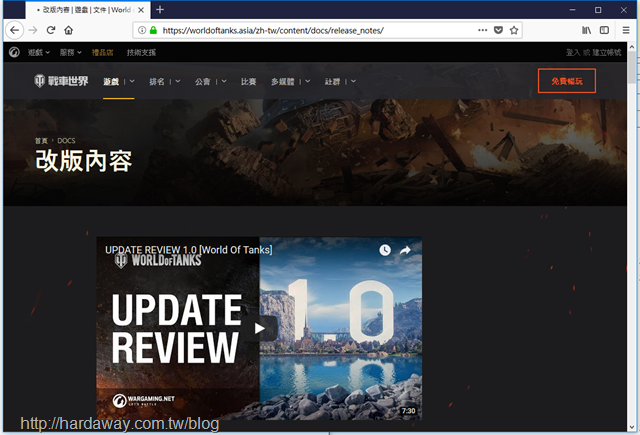Click the page vertical scrollbar thumb
Screen dimensions: 640x435
click(632, 67)
